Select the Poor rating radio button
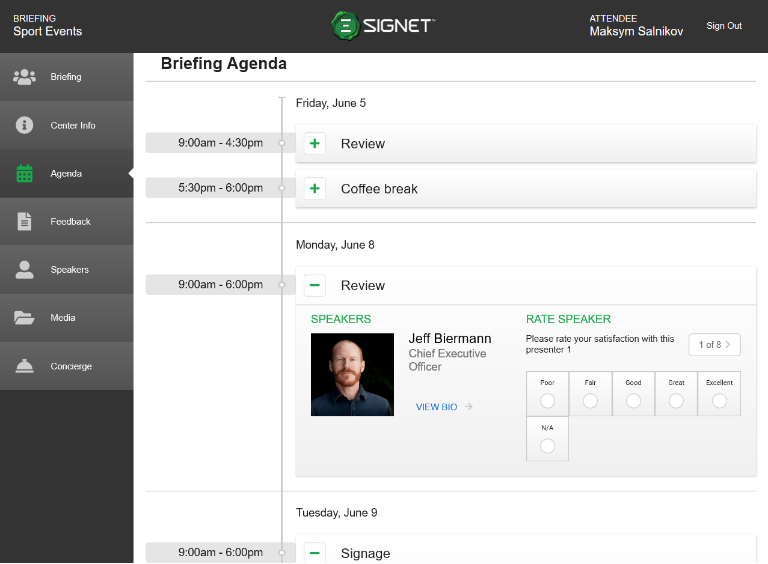768x564 pixels. [547, 401]
